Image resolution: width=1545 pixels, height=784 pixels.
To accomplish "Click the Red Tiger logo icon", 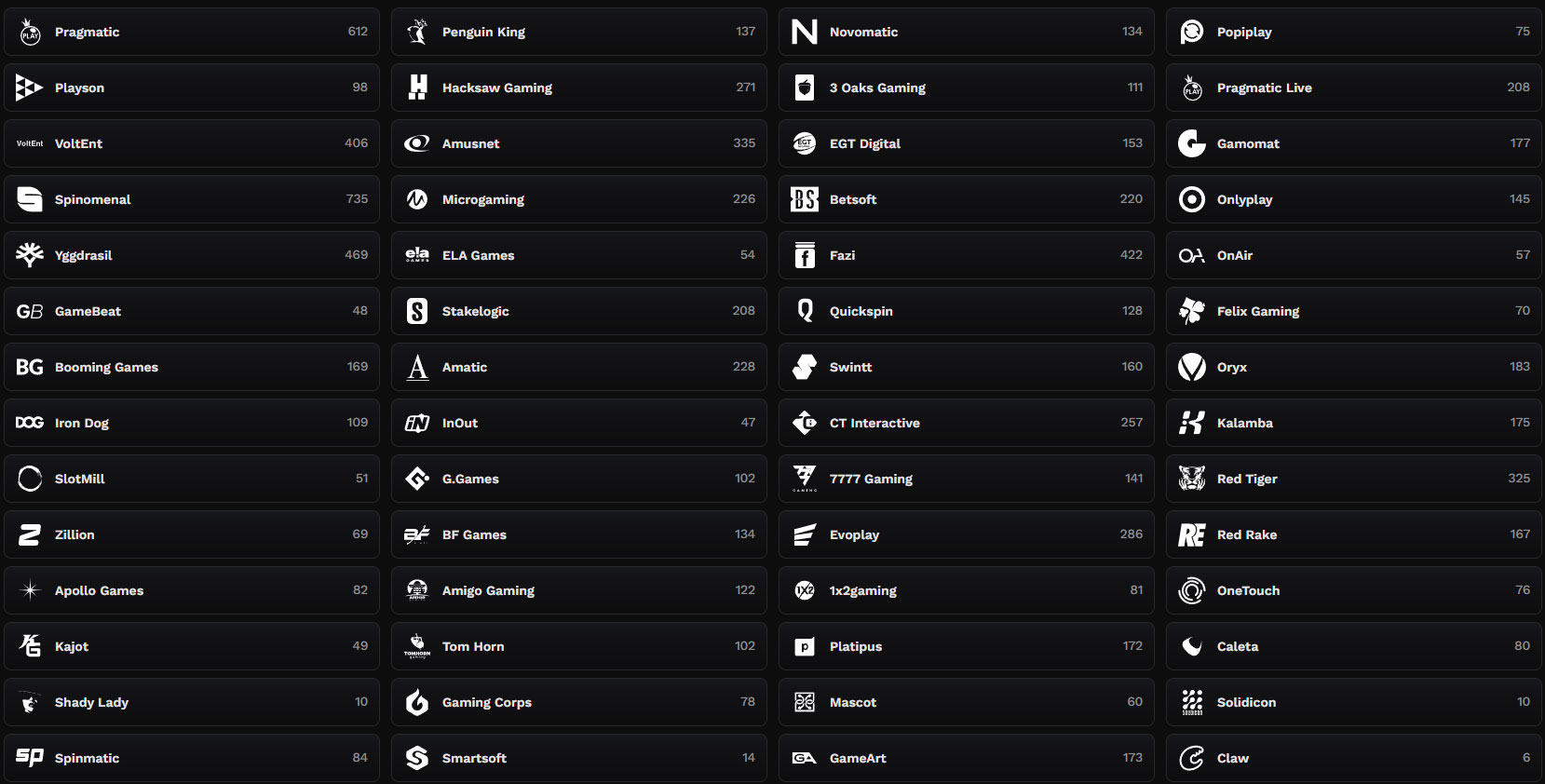I will 1192,479.
